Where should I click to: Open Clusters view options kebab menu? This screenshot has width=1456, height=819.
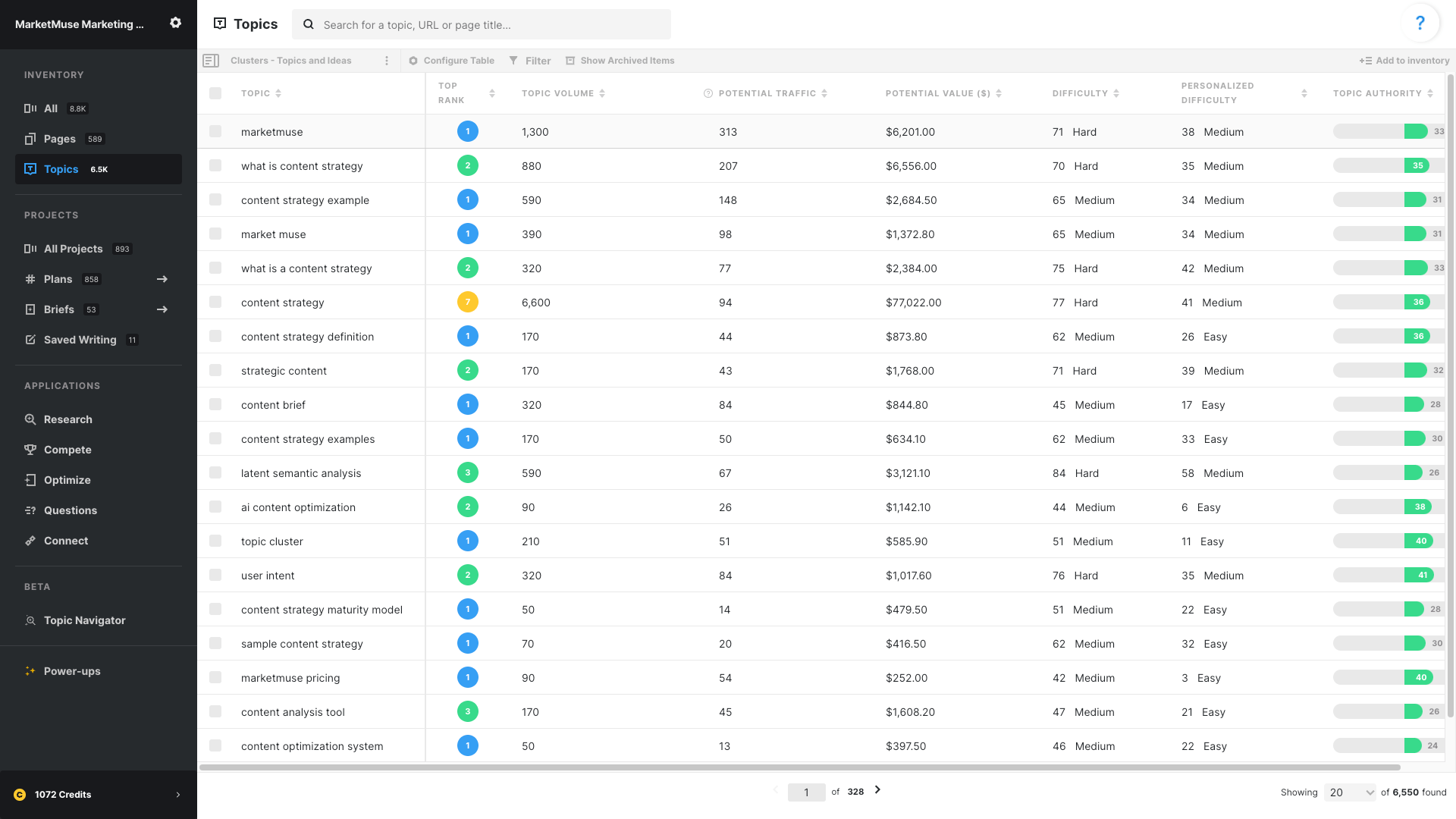click(387, 60)
